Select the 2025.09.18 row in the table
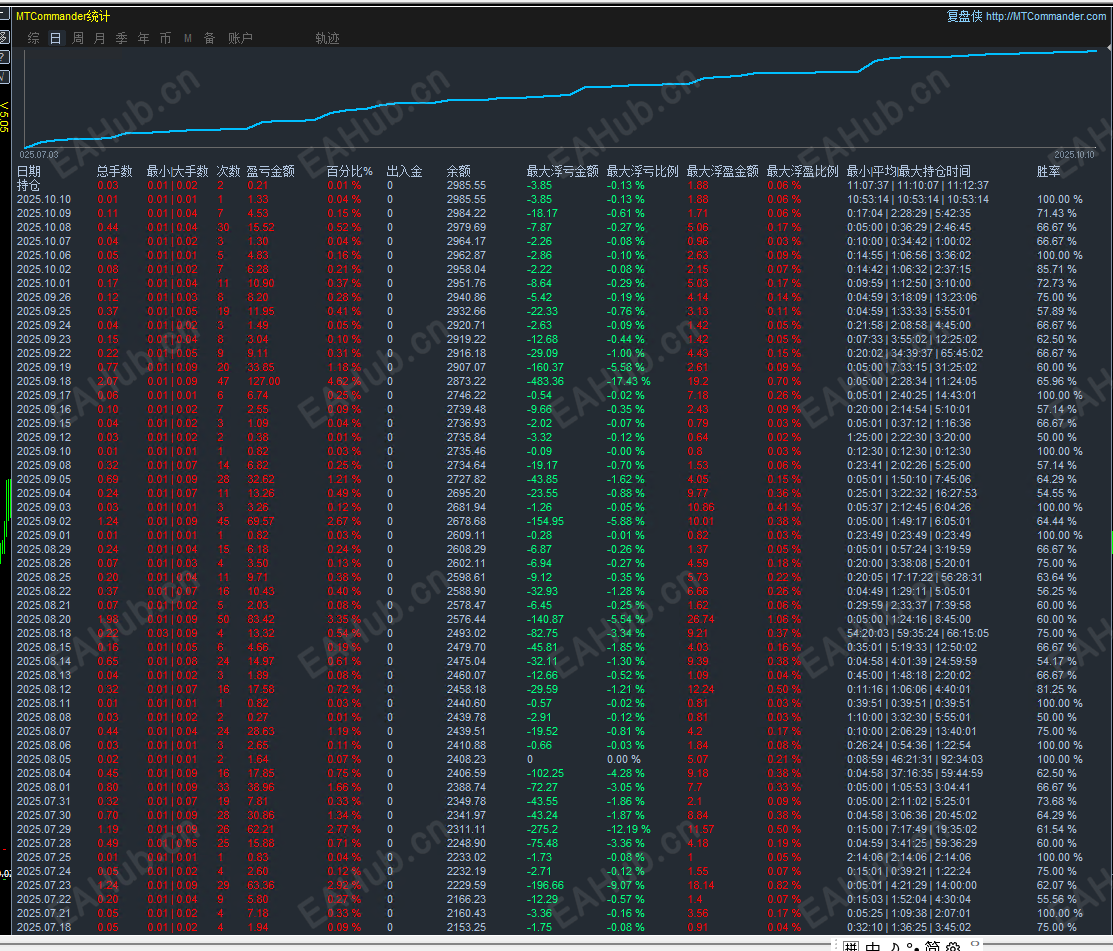The width and height of the screenshot is (1113, 951). click(44, 381)
